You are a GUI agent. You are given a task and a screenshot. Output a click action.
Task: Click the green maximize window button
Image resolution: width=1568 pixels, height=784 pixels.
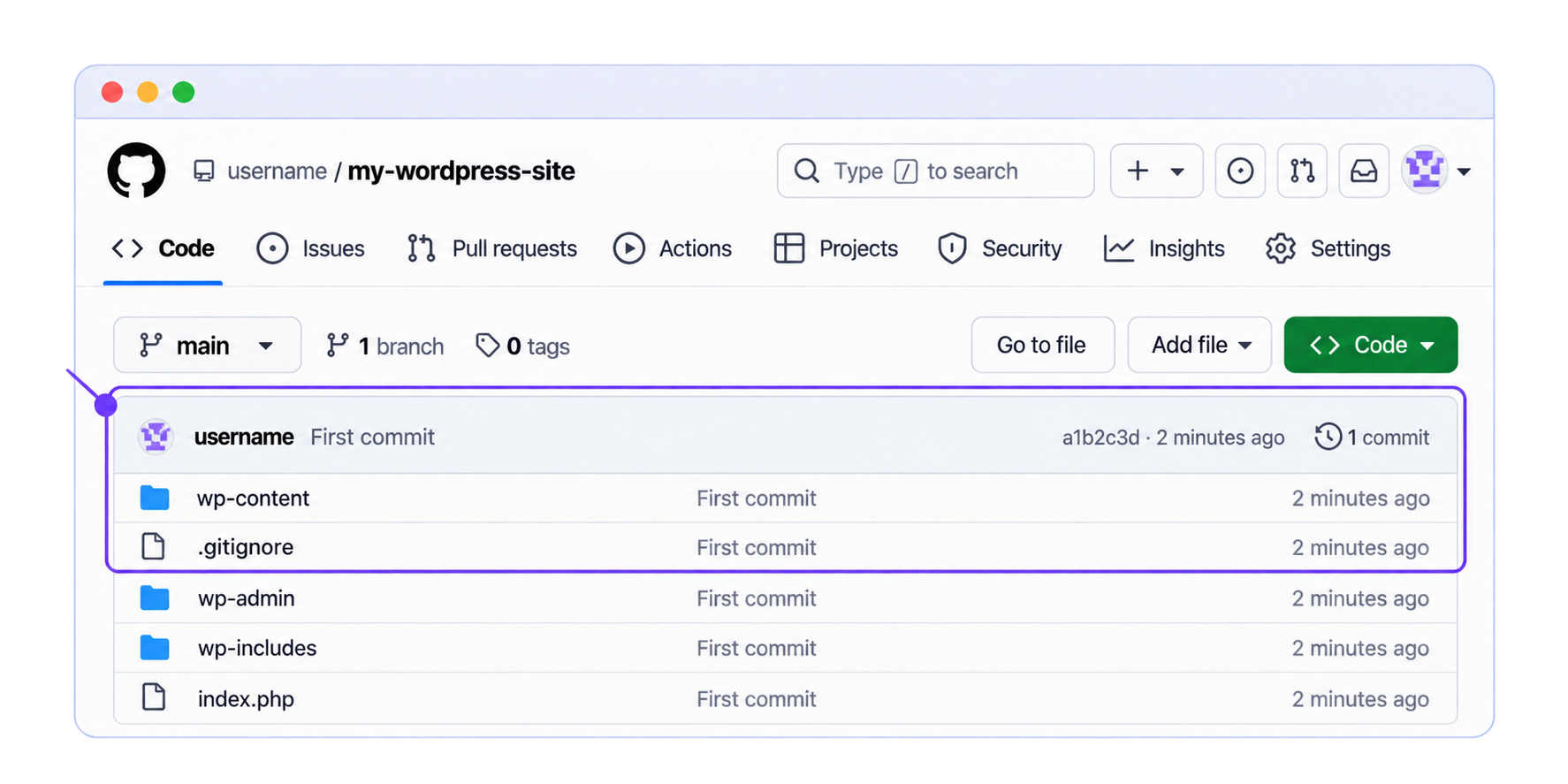183,92
